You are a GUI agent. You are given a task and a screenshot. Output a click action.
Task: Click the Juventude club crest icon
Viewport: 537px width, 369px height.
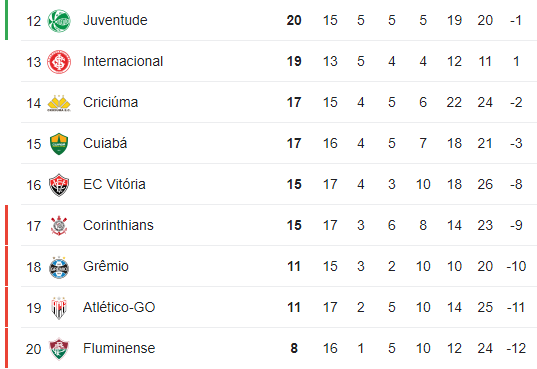[x=59, y=21]
